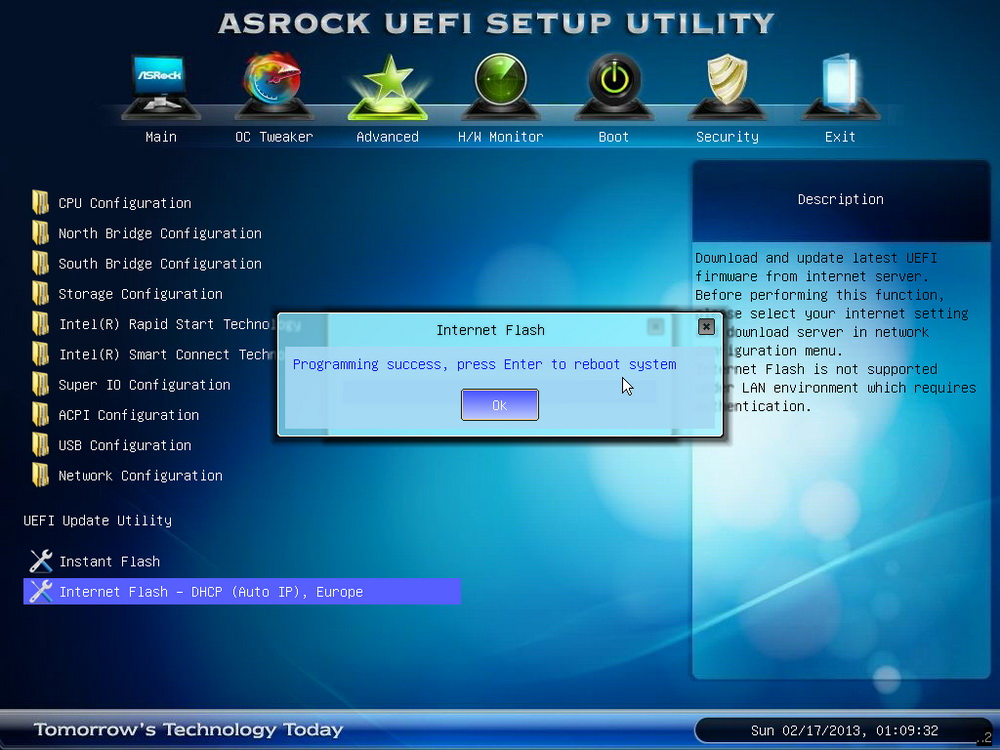Image resolution: width=1000 pixels, height=750 pixels.
Task: Open the Security tab label
Action: coord(727,136)
